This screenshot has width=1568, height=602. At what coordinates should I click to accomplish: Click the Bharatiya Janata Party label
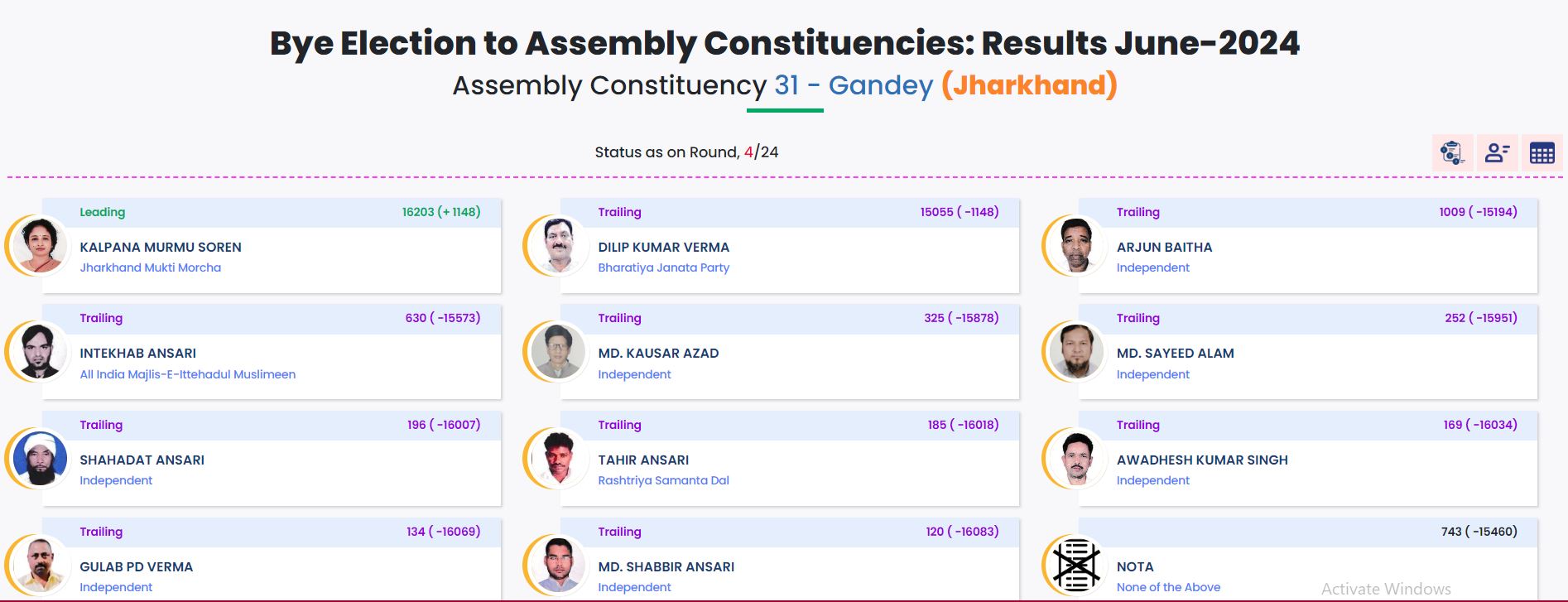pos(663,267)
